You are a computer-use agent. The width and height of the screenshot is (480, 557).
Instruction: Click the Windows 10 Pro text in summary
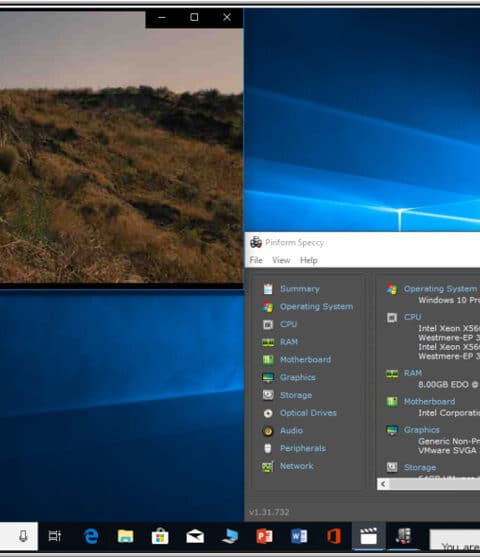pos(449,300)
